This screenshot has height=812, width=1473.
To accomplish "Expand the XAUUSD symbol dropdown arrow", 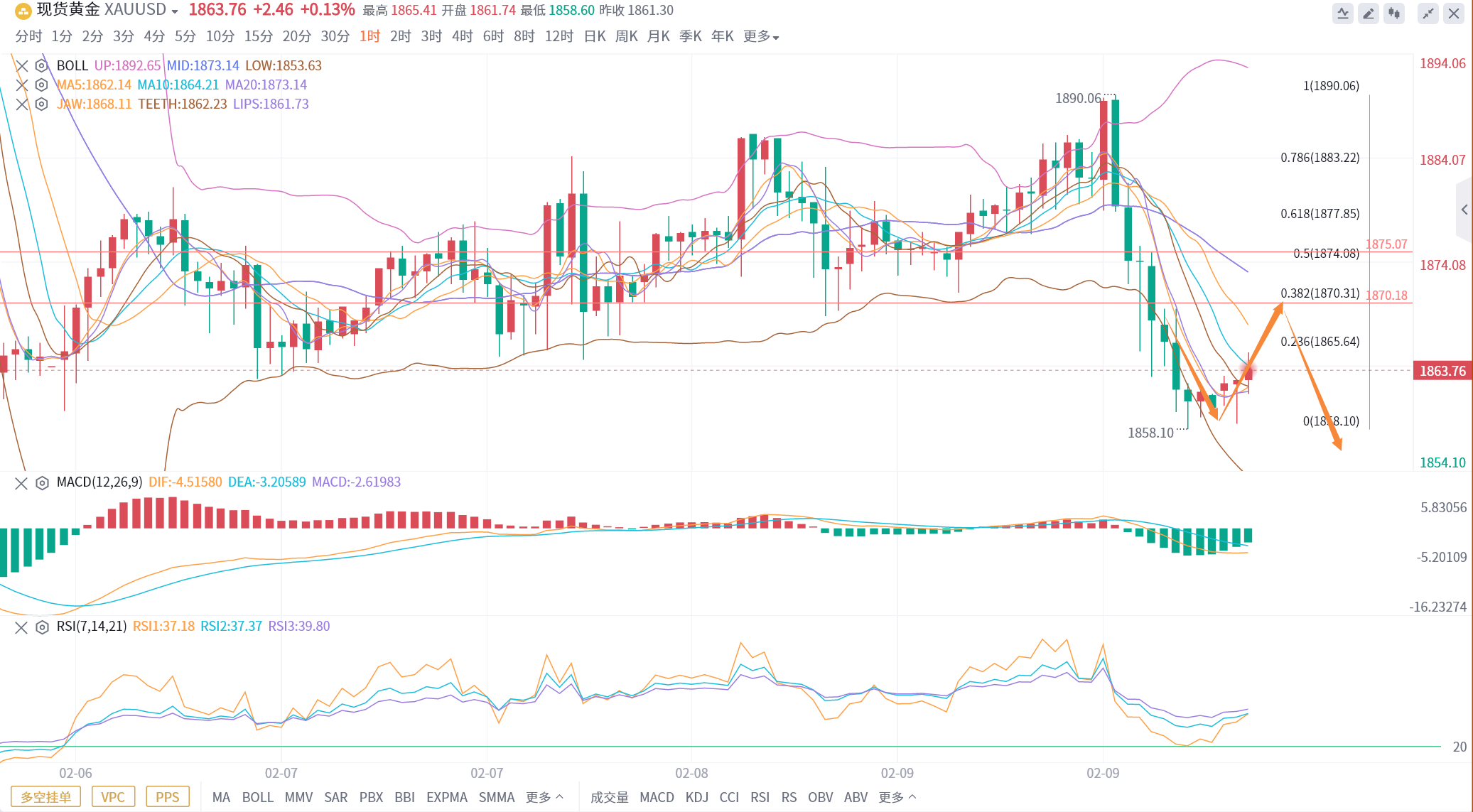I will [175, 12].
